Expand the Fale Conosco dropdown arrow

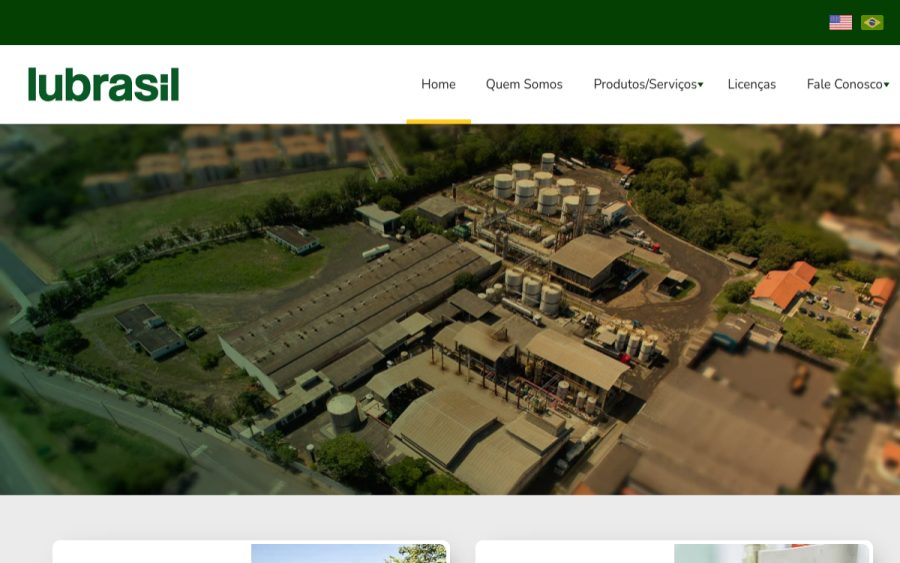pos(886,85)
